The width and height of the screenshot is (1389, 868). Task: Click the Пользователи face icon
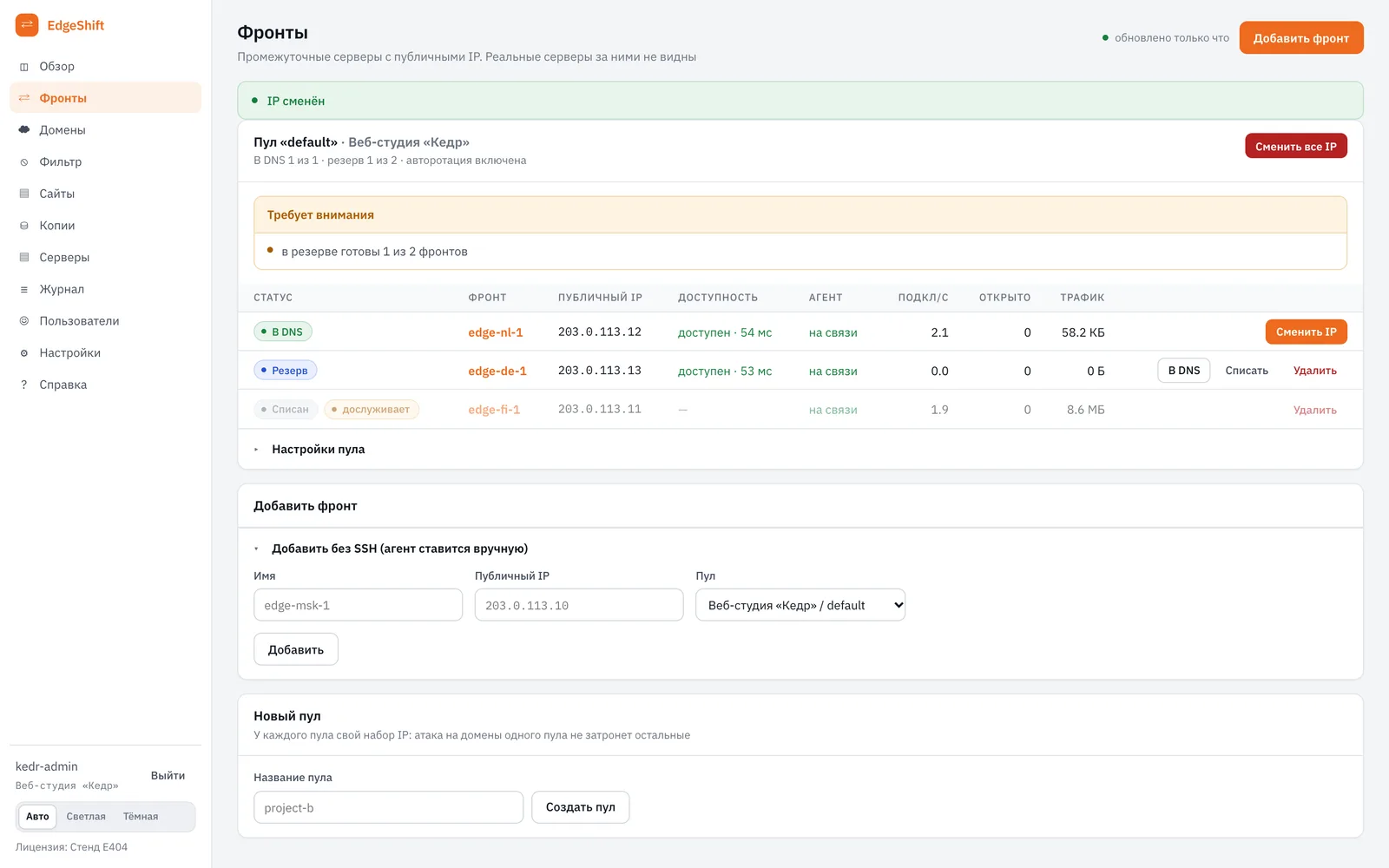[24, 321]
